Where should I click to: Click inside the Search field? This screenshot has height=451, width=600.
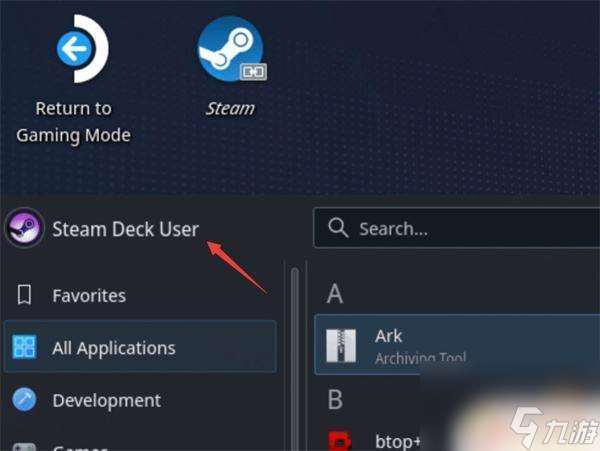click(457, 228)
